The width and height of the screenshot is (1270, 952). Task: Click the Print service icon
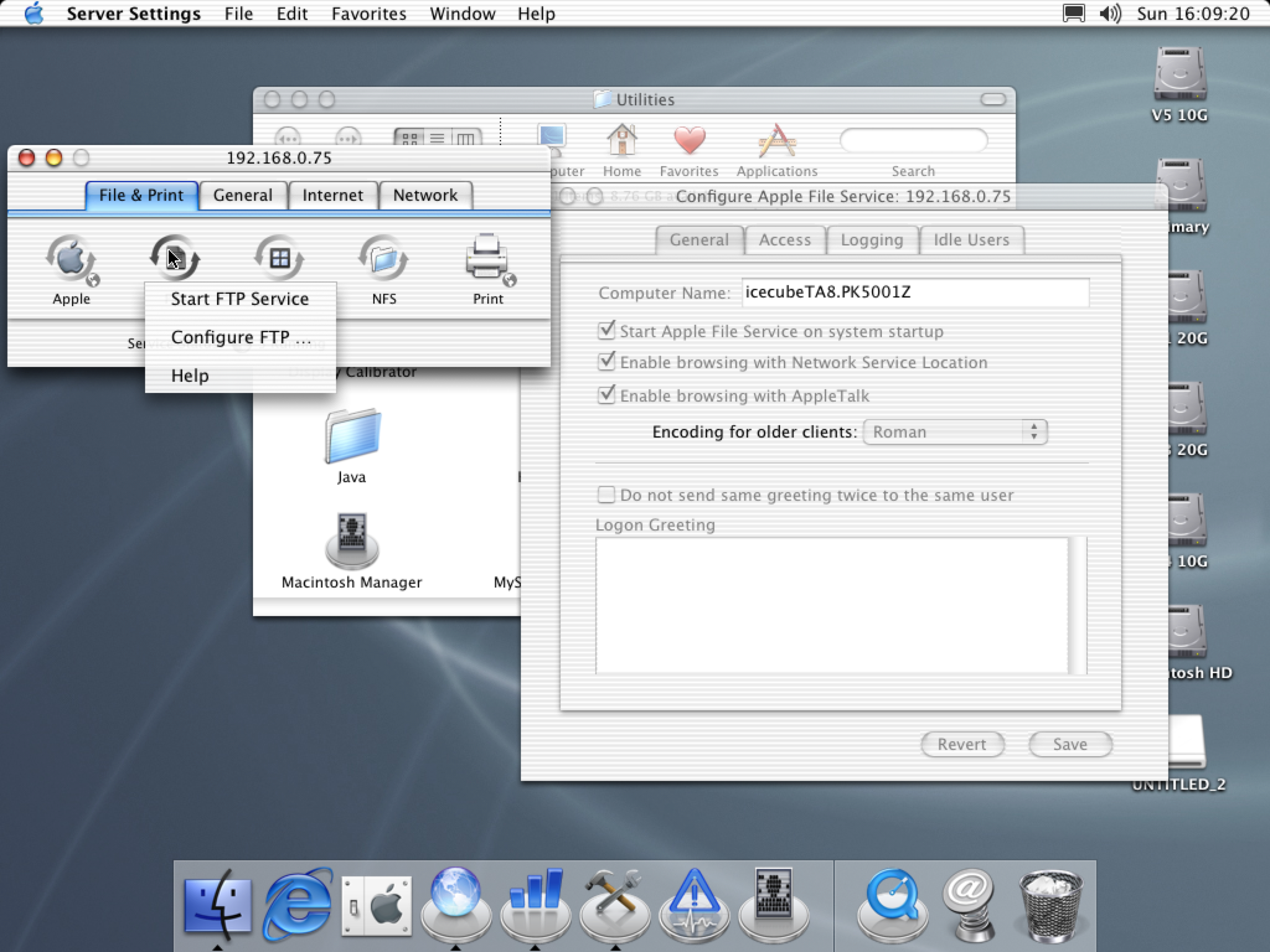(x=489, y=259)
